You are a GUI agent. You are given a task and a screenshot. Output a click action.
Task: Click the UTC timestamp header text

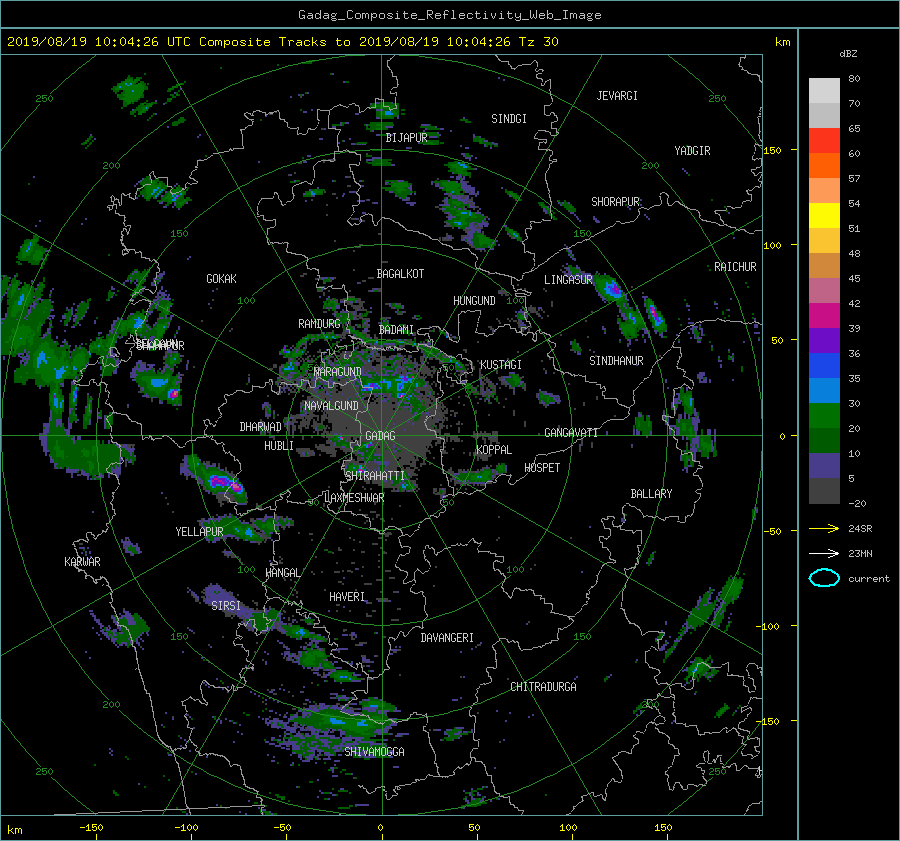tap(282, 42)
